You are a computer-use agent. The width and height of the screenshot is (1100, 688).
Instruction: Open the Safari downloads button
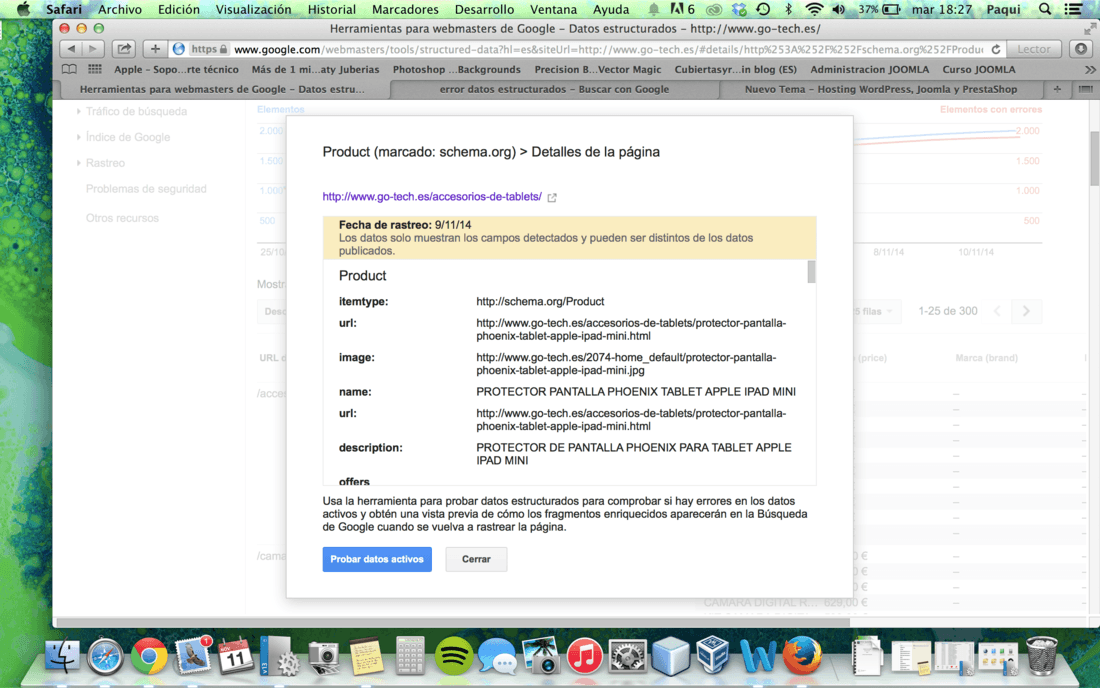1081,49
